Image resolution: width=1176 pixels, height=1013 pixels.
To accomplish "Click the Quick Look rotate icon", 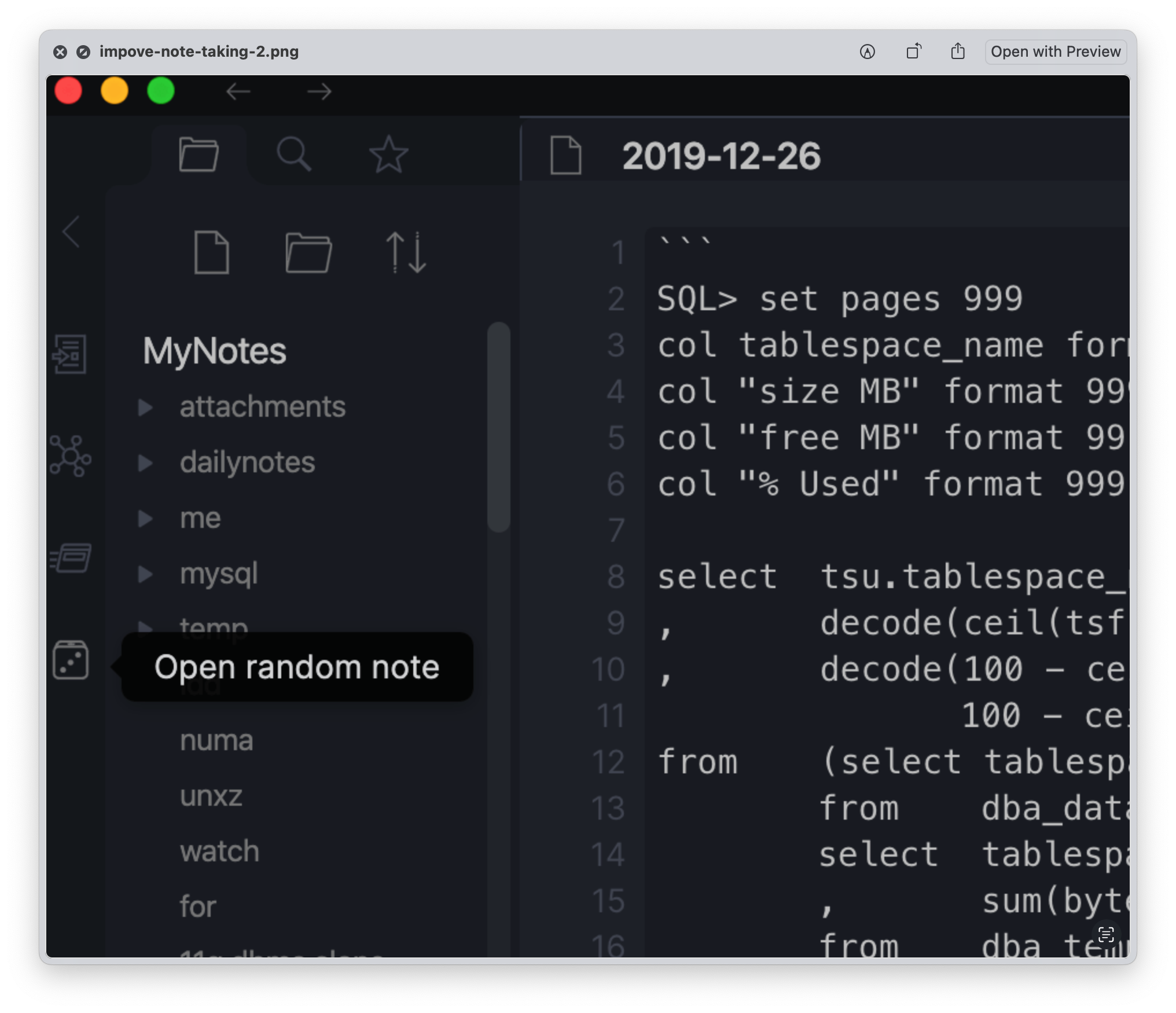I will click(913, 52).
